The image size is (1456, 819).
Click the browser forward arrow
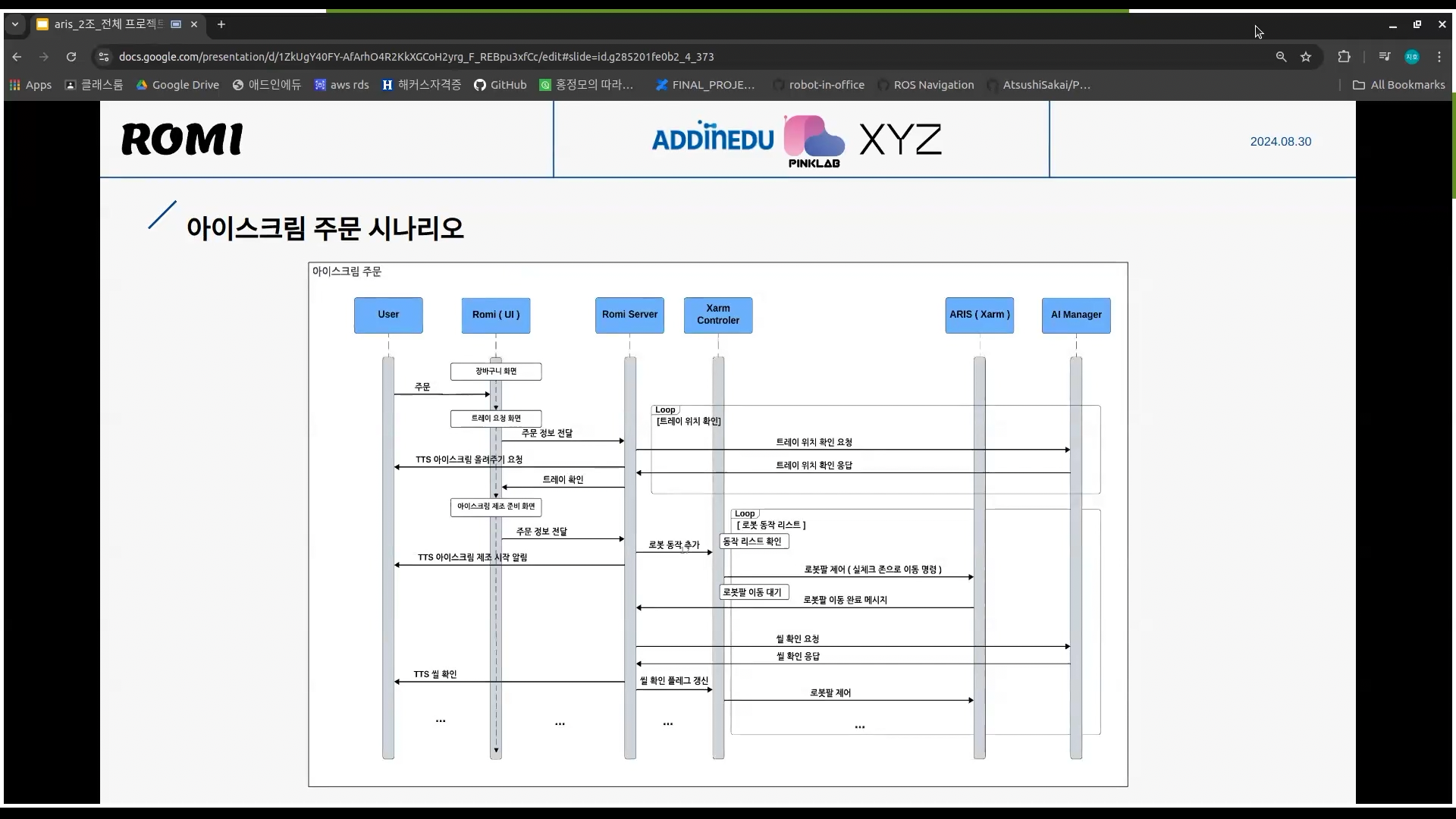(x=44, y=57)
